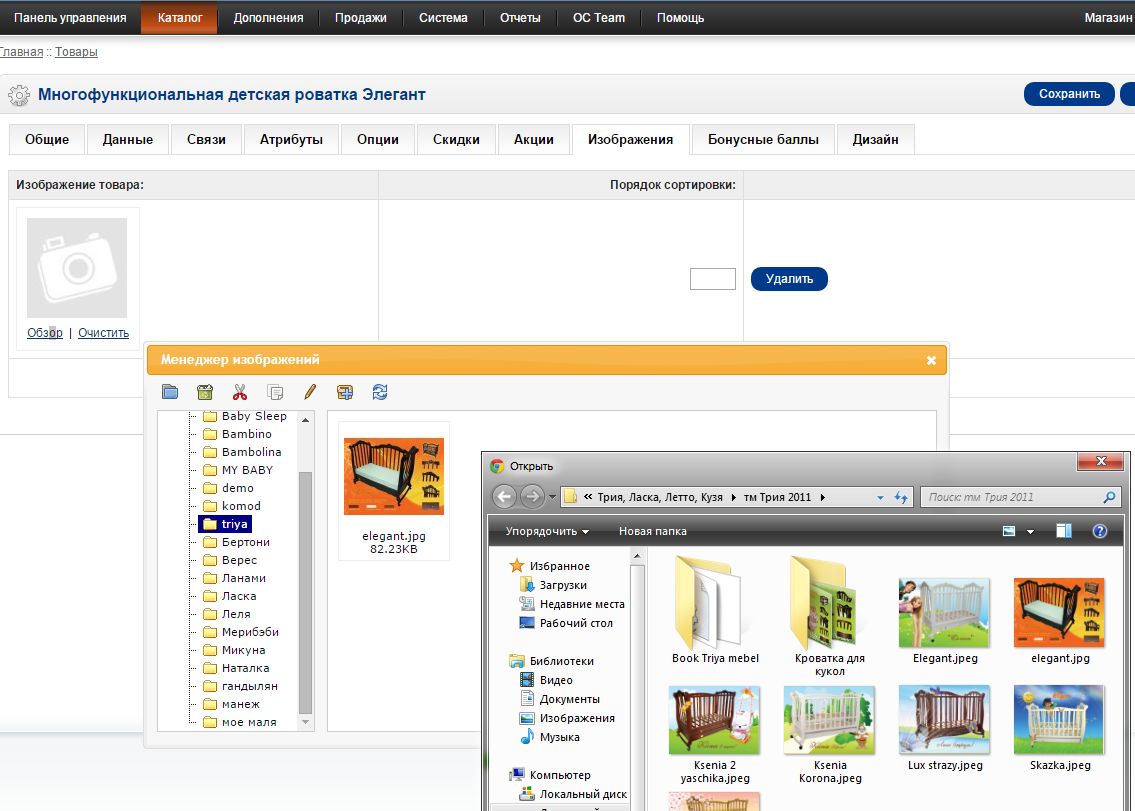The width and height of the screenshot is (1135, 811).
Task: Click the pencil rename icon
Action: click(310, 392)
